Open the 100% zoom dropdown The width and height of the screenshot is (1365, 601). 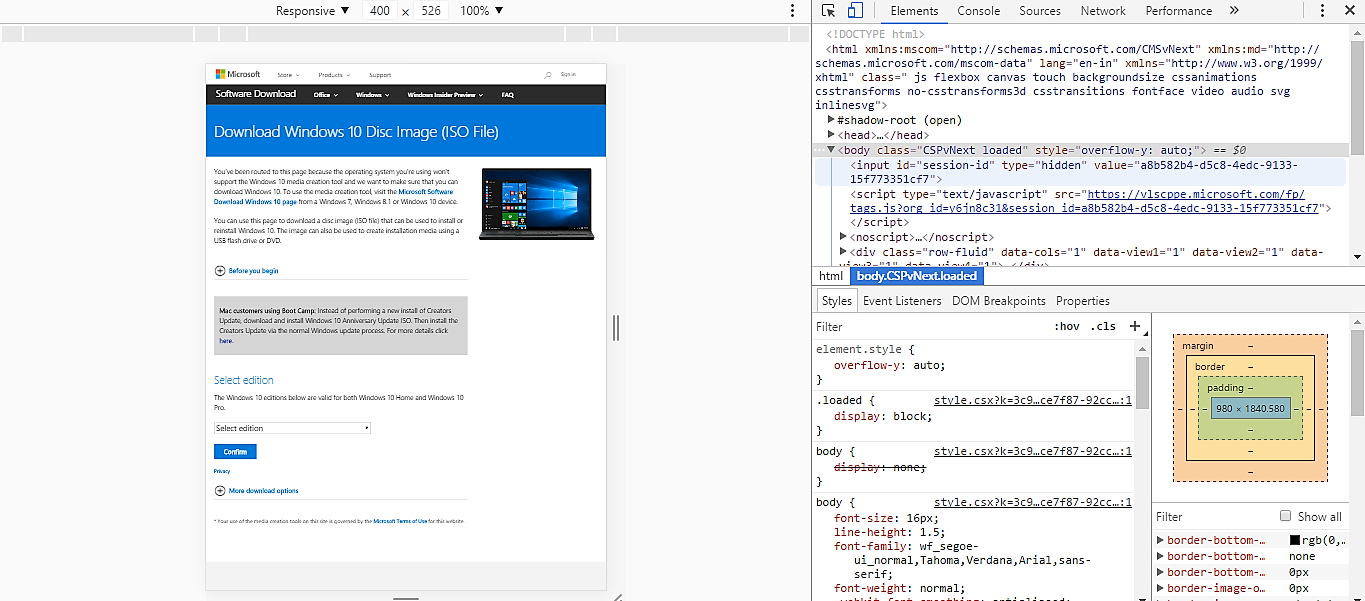pos(482,11)
